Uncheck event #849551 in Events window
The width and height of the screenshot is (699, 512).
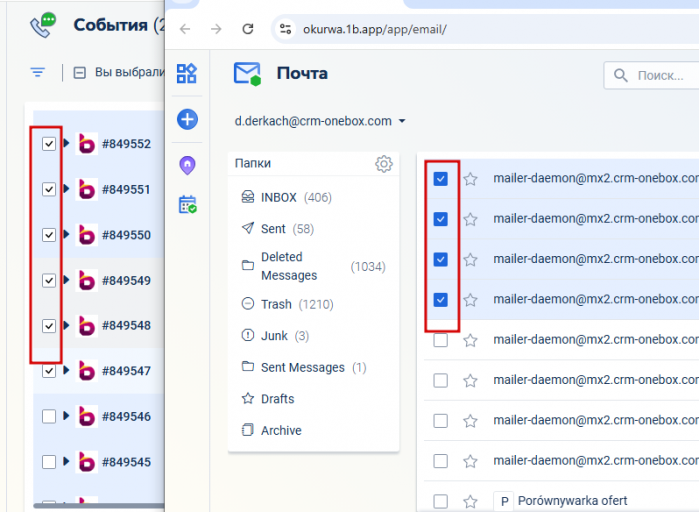click(x=49, y=189)
